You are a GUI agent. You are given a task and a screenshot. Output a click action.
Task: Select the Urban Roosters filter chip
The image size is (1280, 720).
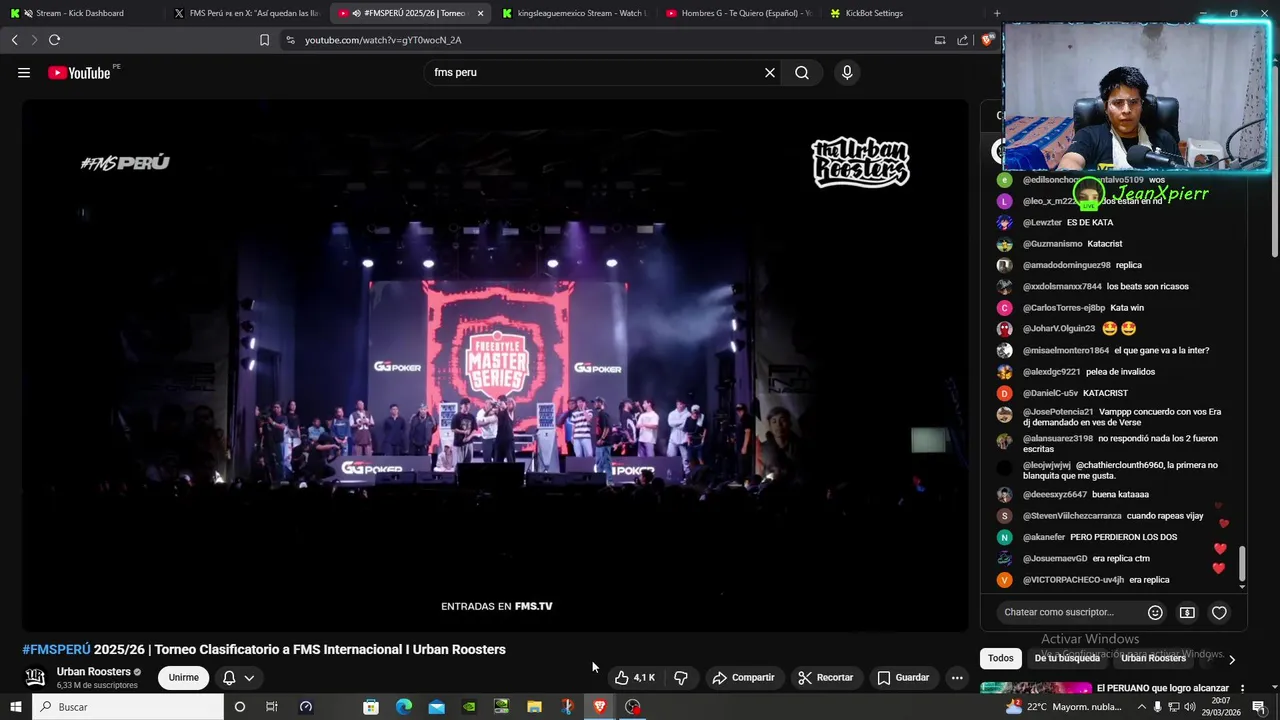(x=1153, y=658)
